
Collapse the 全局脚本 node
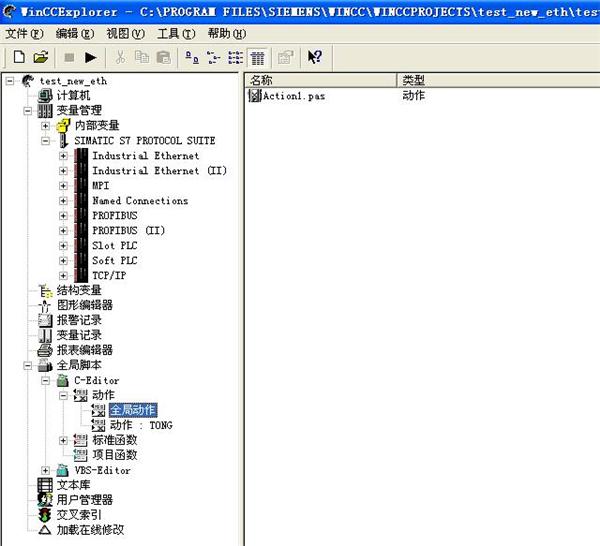coord(28,366)
